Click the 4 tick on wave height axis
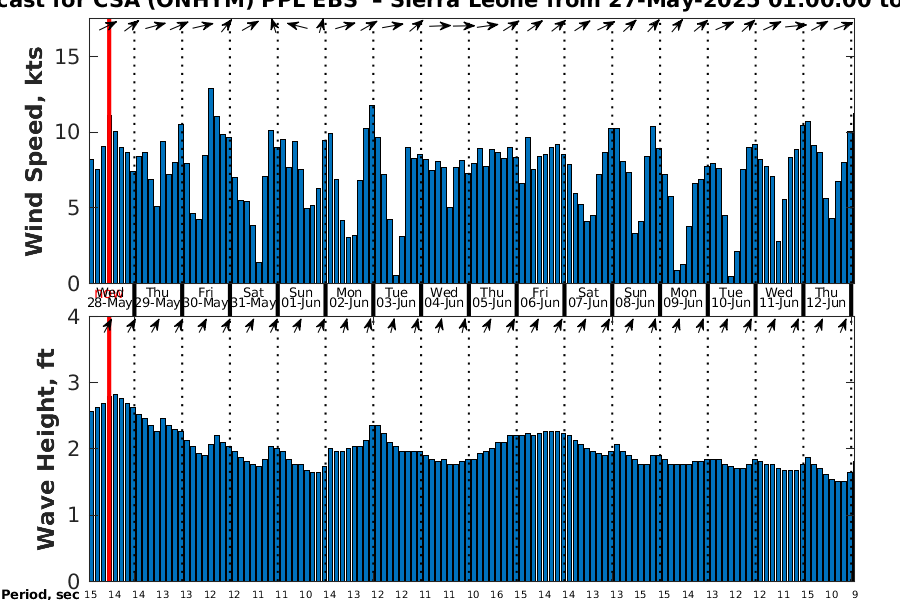Screen dimensions: 900x600 click(x=74, y=316)
